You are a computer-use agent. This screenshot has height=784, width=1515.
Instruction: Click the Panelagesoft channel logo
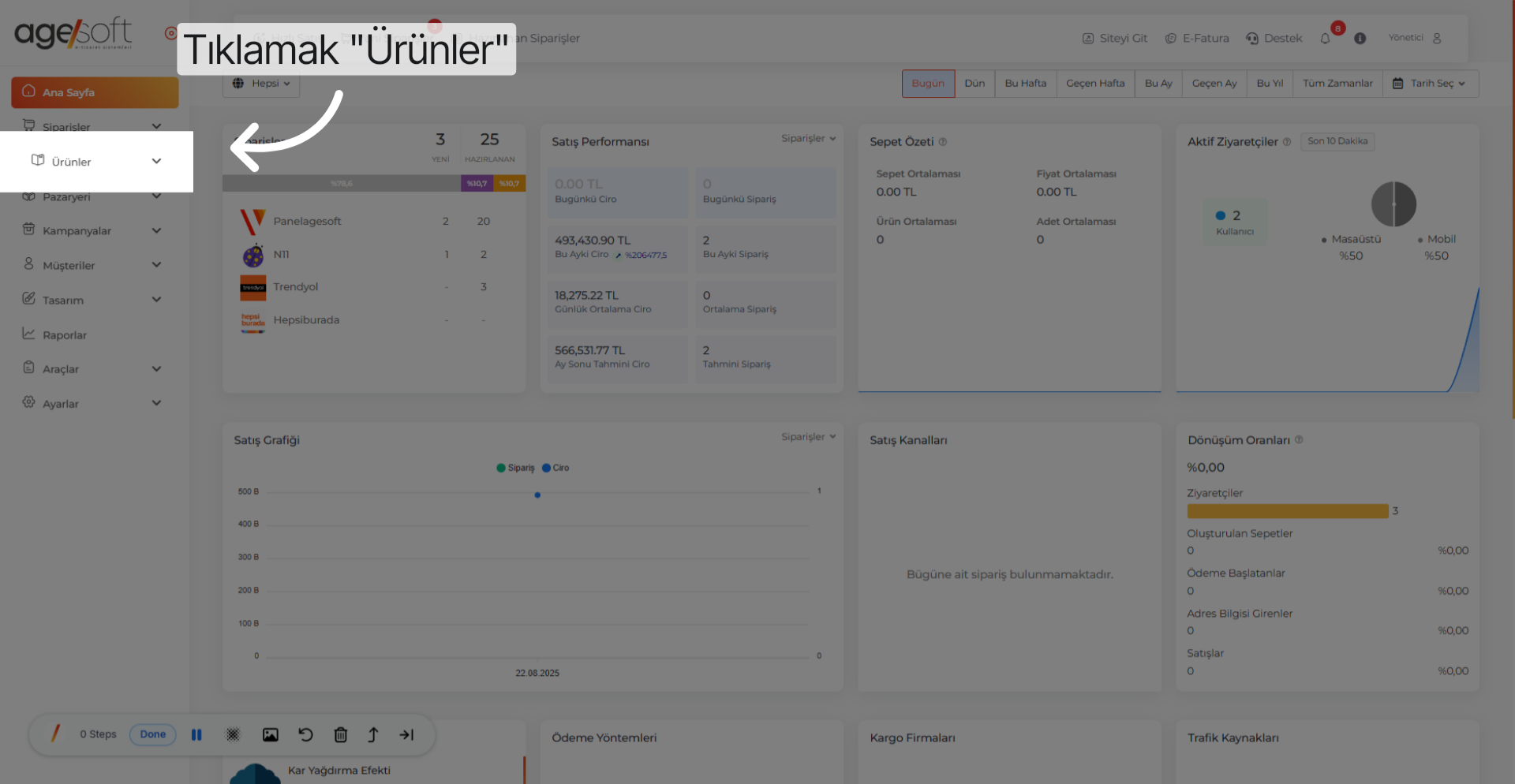pyautogui.click(x=253, y=222)
